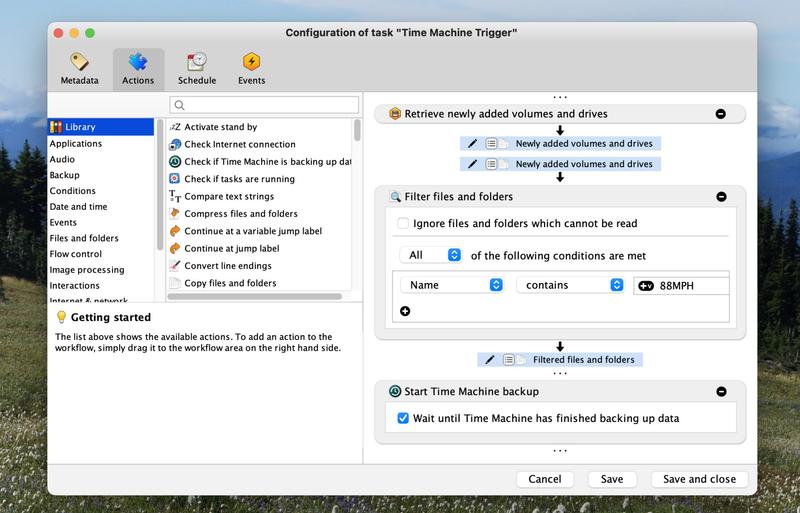
Task: Select Files and folders category in sidebar
Action: click(84, 238)
